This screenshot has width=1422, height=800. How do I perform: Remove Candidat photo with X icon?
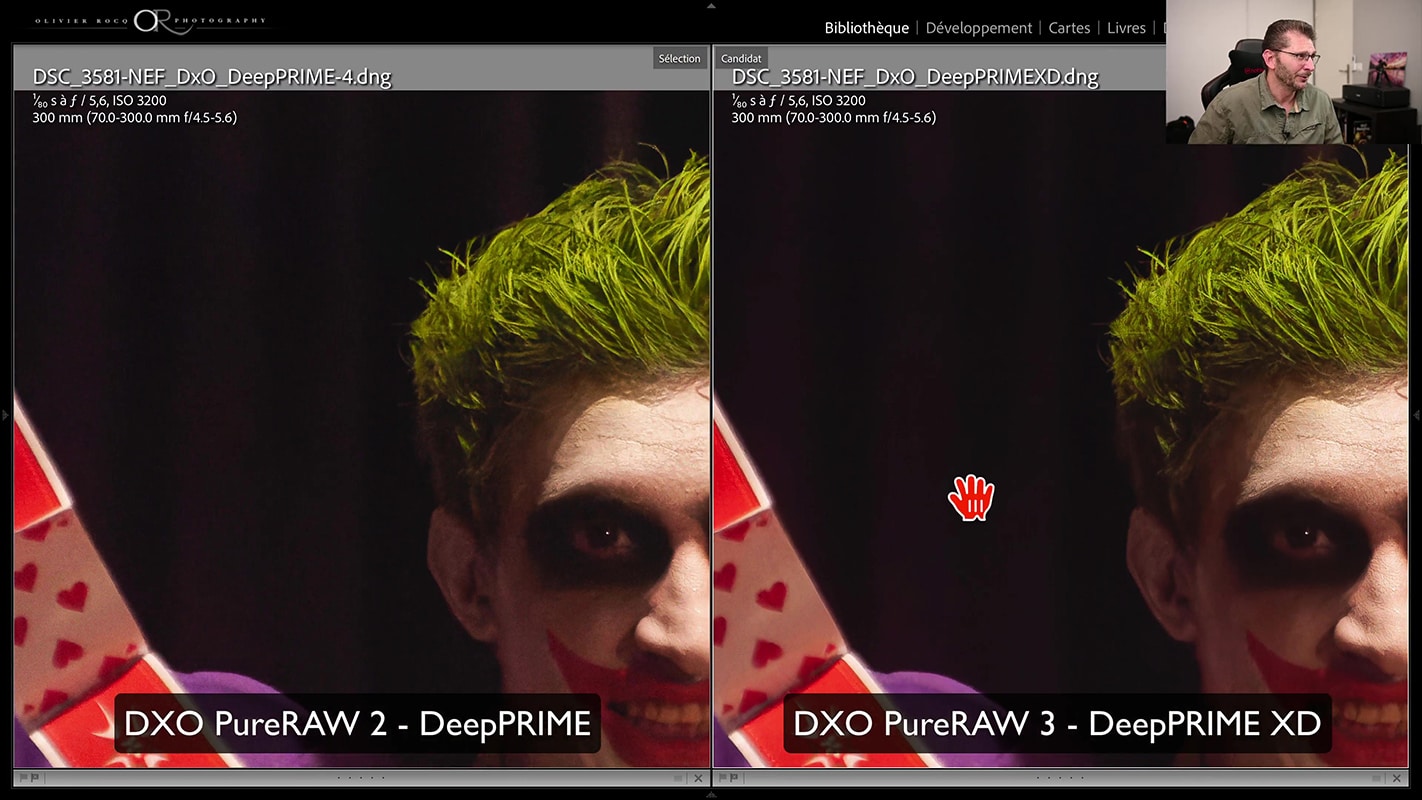point(1397,778)
